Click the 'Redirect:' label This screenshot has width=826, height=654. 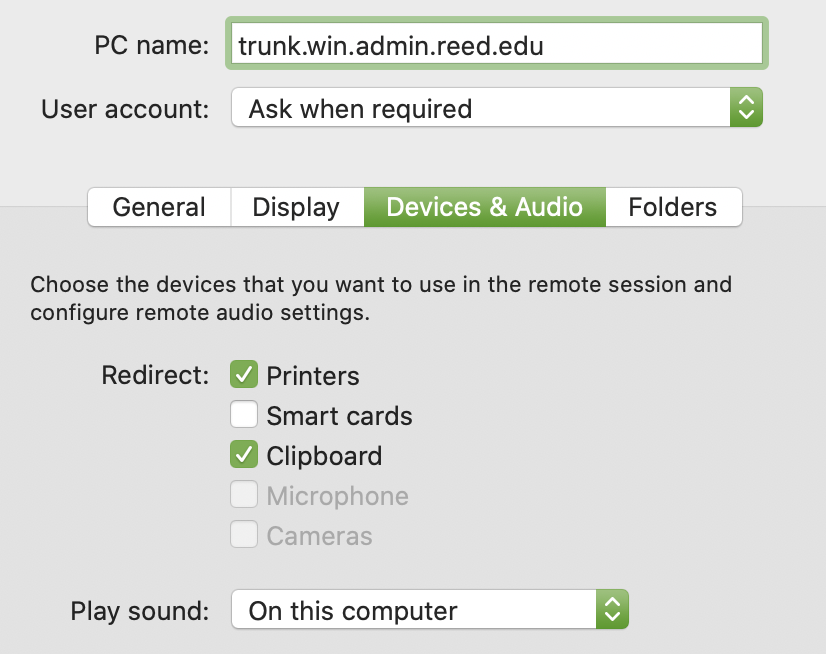pyautogui.click(x=155, y=376)
